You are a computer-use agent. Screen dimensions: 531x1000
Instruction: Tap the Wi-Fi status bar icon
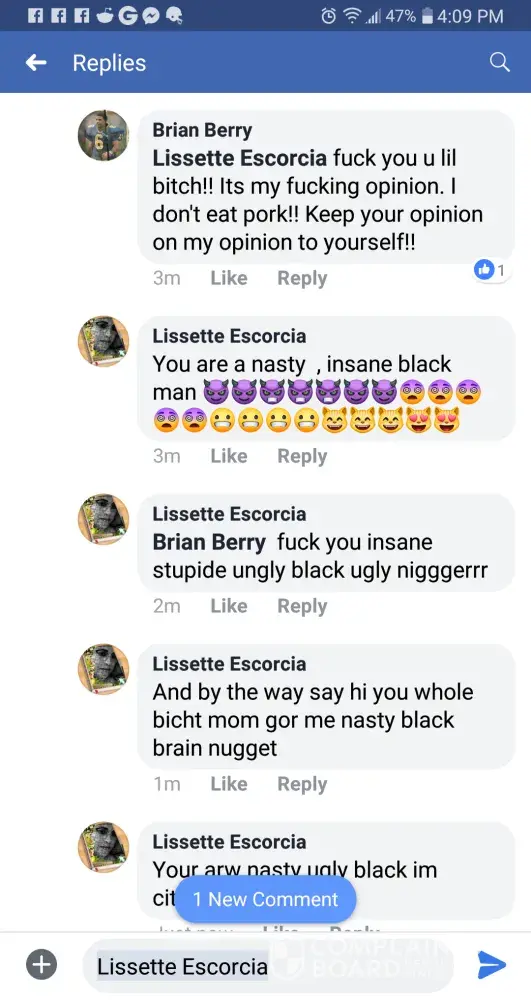[351, 16]
